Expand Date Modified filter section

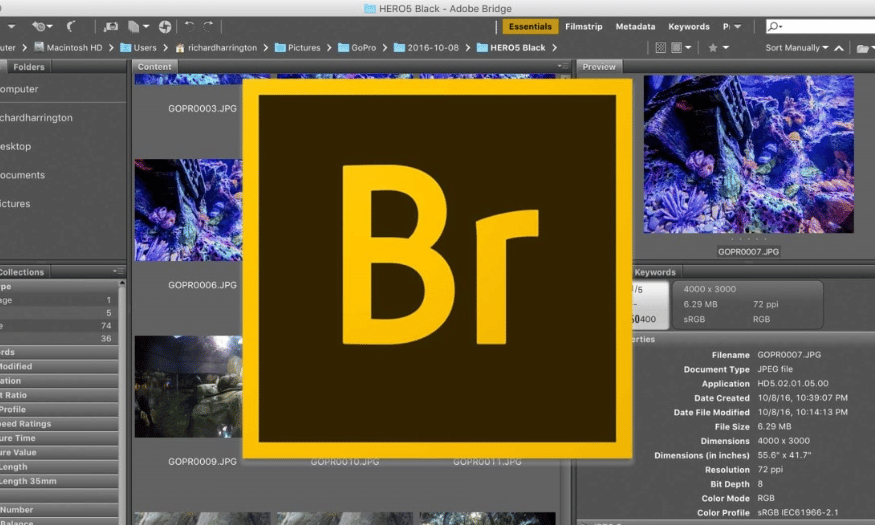59,367
